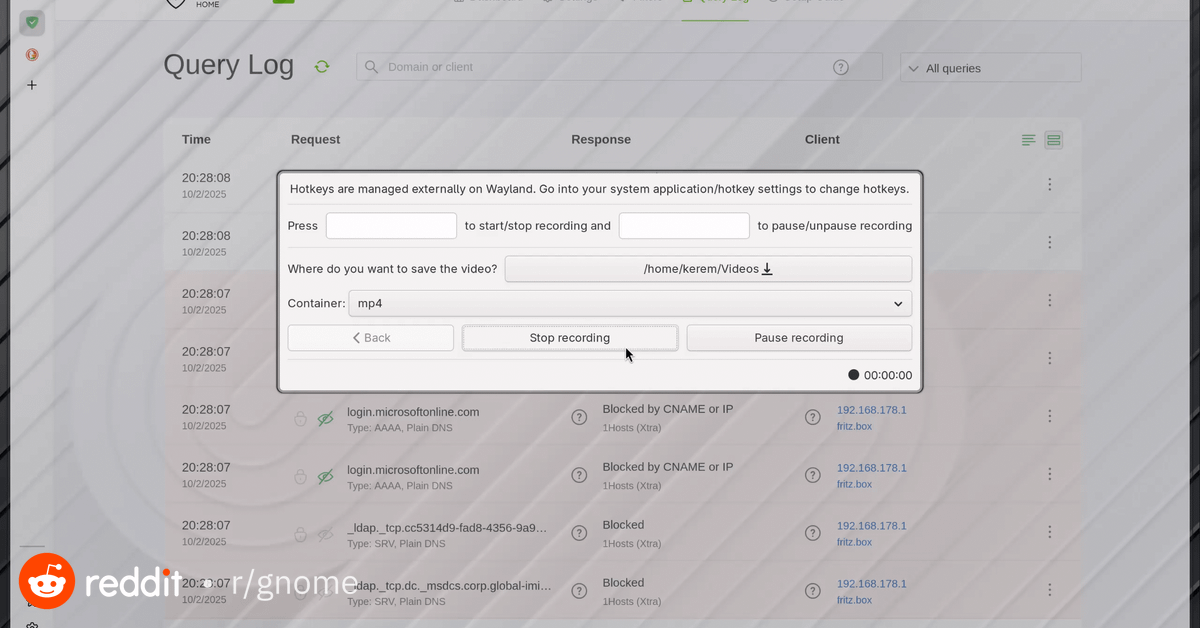Focus the Domain or client search box

[600, 67]
